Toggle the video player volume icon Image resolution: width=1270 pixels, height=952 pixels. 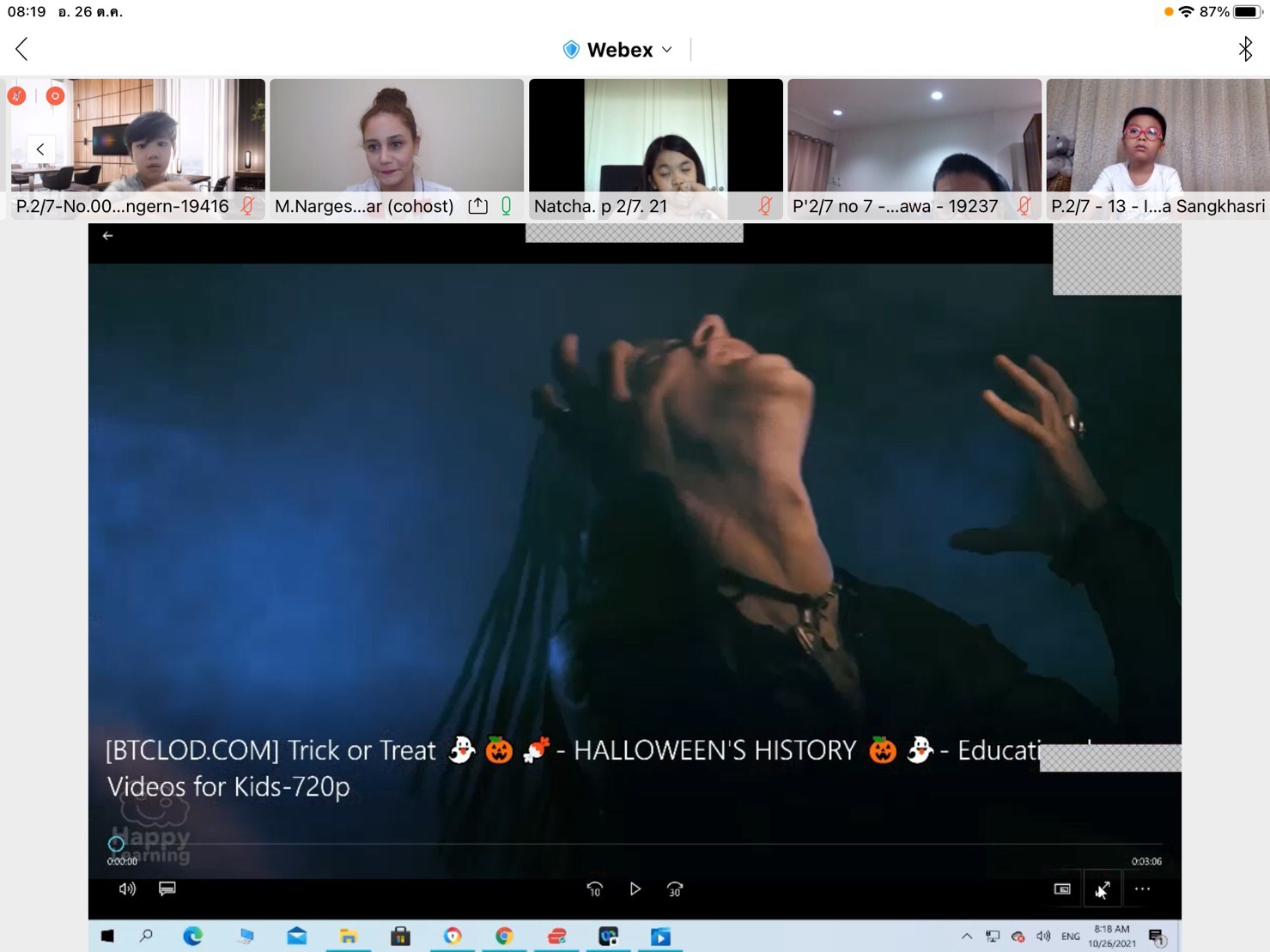(127, 888)
